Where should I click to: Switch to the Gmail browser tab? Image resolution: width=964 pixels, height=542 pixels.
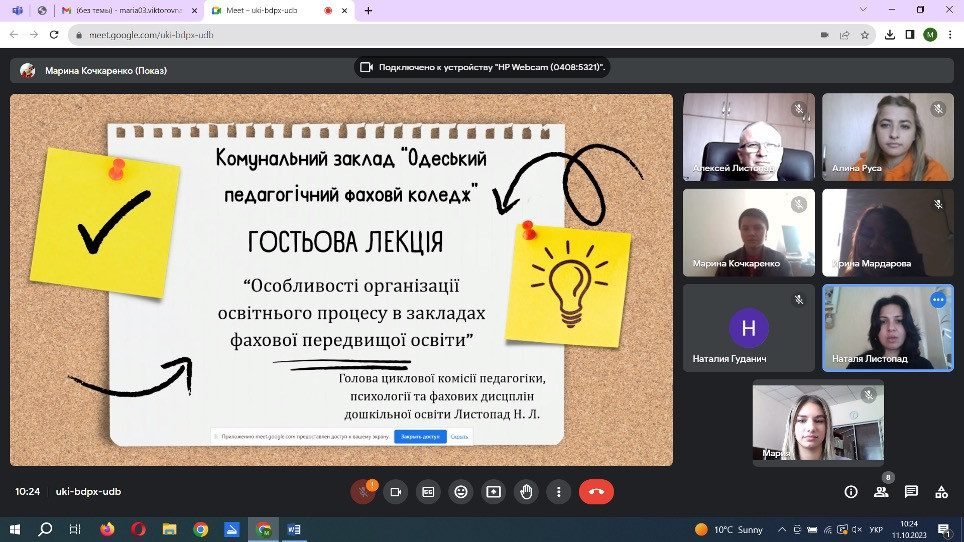click(128, 10)
